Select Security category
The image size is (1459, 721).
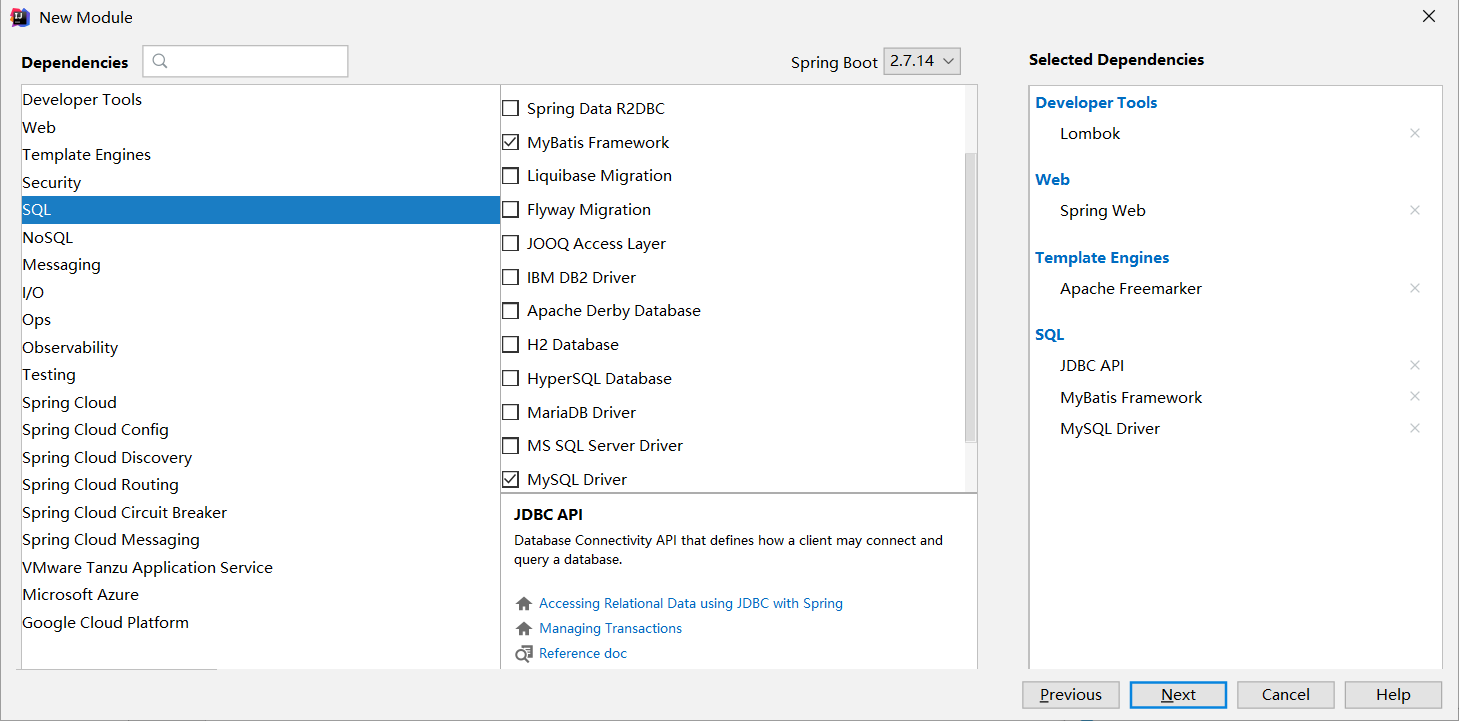point(260,182)
